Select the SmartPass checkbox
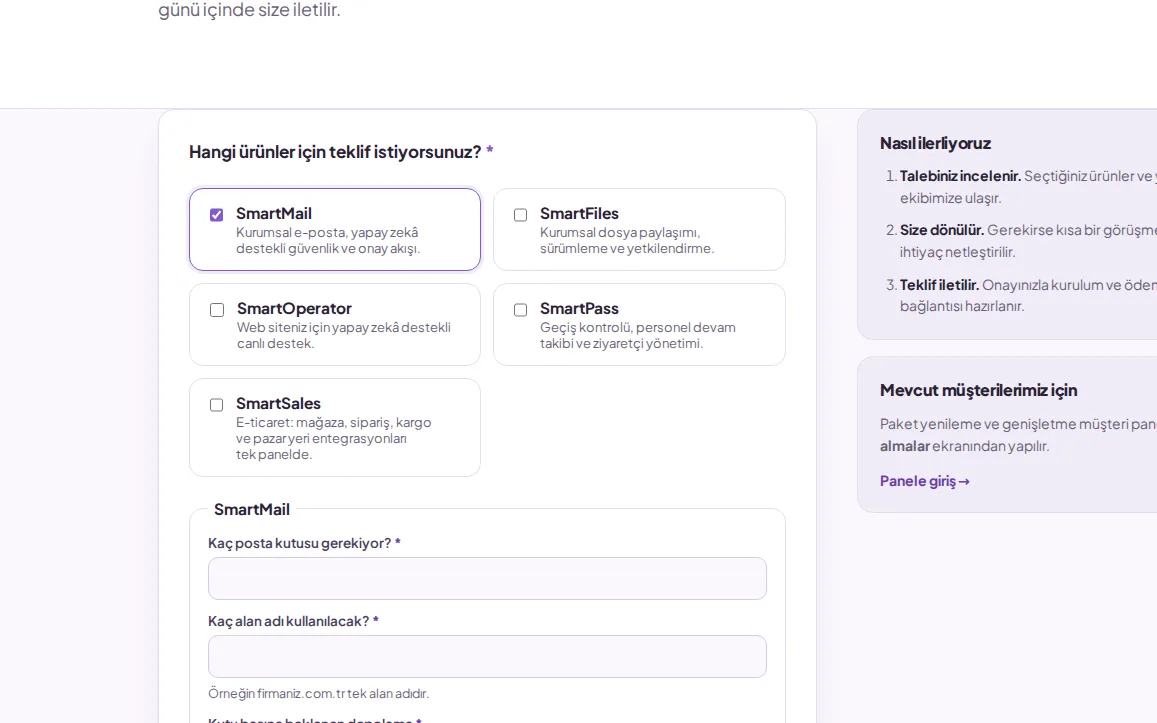 (520, 310)
